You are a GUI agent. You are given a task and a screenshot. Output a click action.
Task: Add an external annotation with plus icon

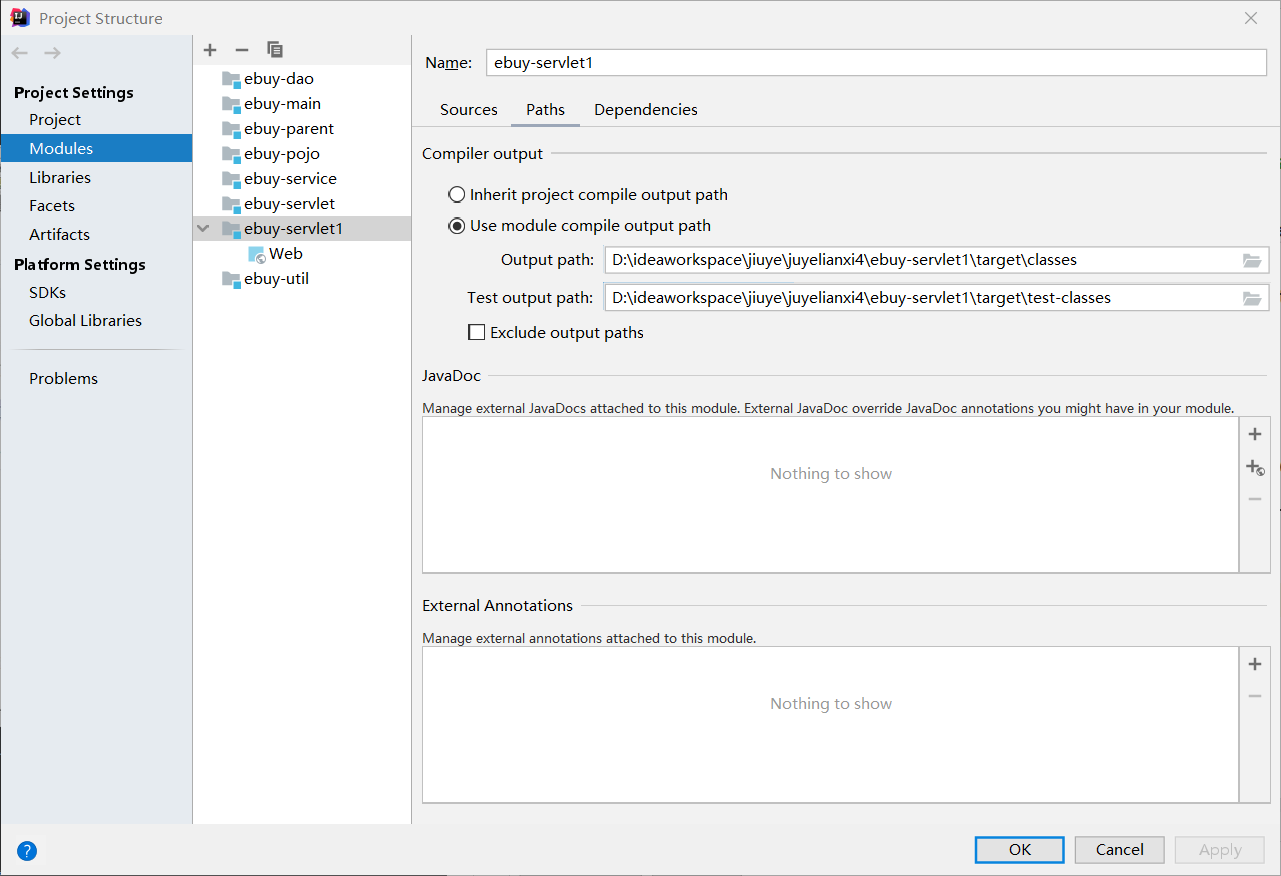pos(1255,664)
